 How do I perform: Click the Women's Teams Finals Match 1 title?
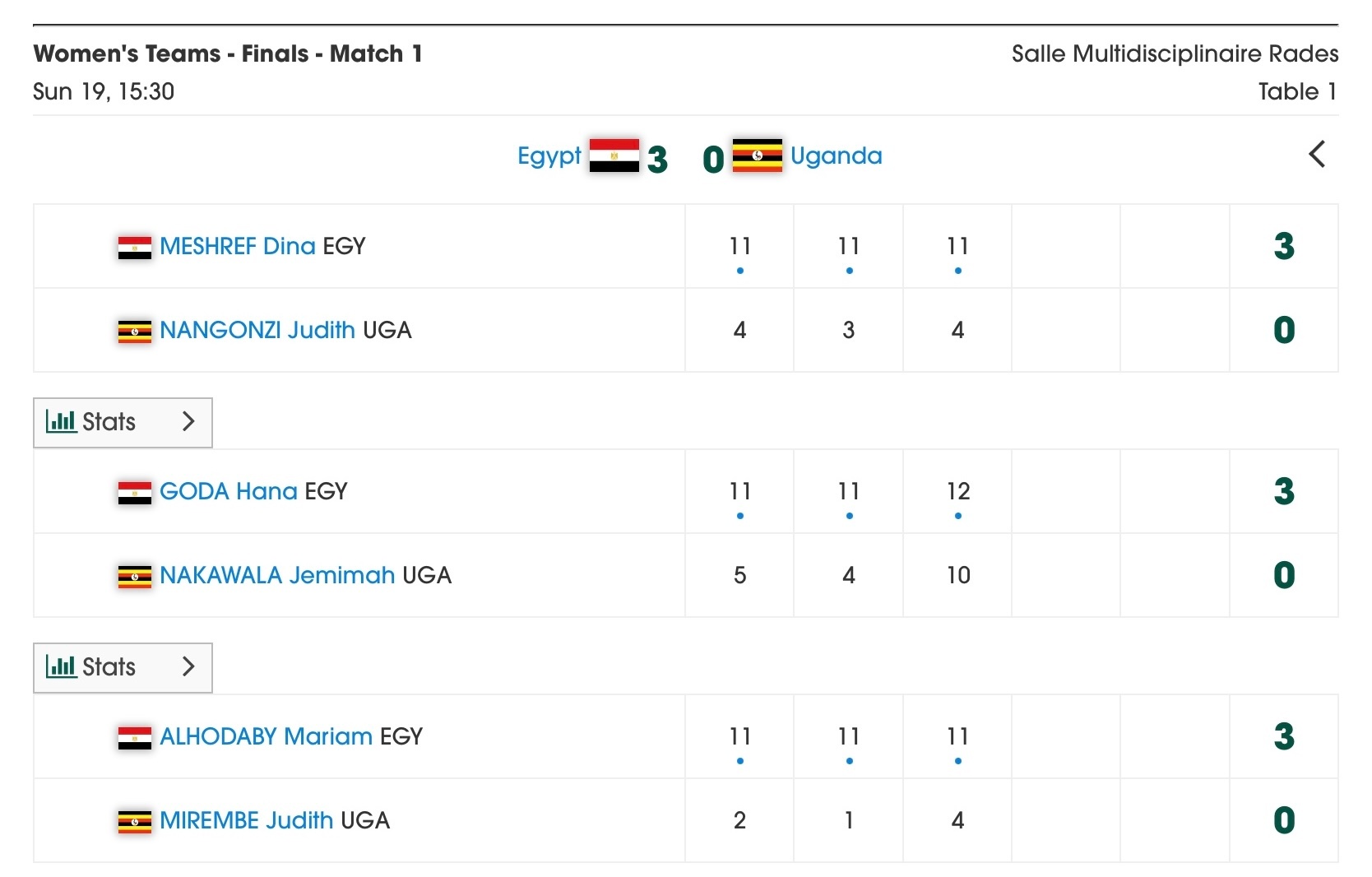pos(228,53)
